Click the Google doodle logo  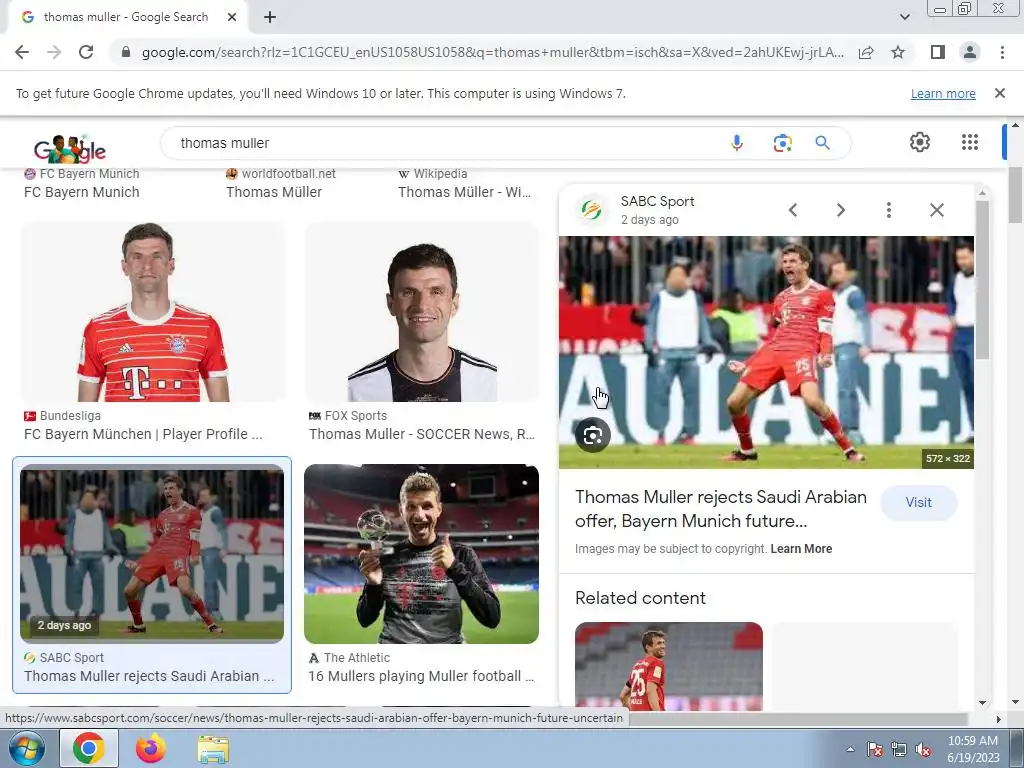pos(69,148)
